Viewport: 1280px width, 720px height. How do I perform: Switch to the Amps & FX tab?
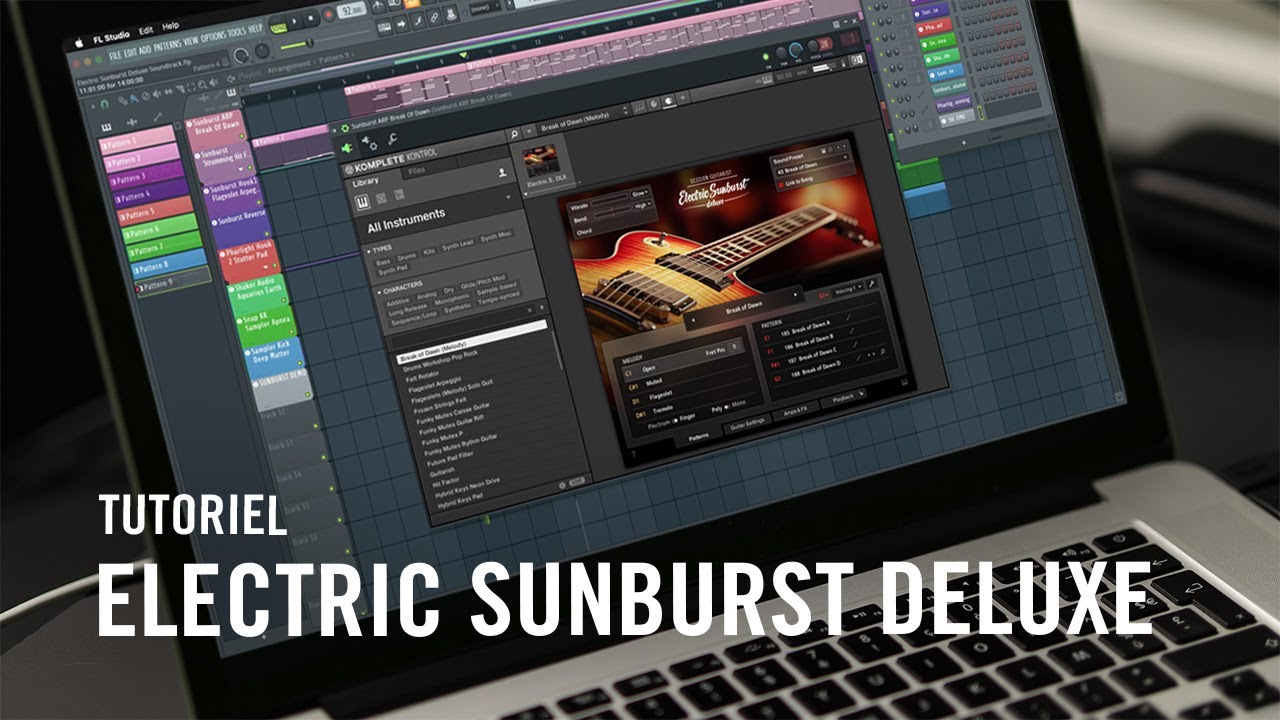click(x=796, y=409)
